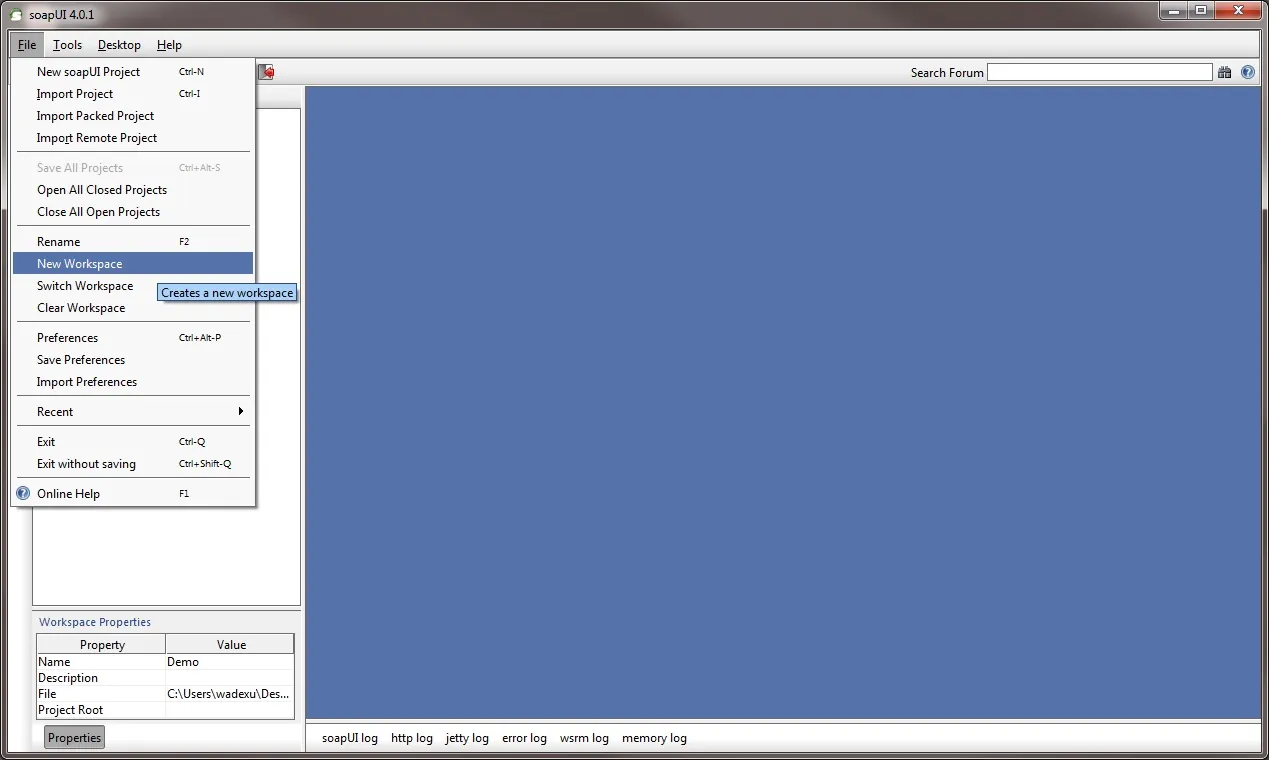Click the binoculars search forum icon

click(1224, 72)
